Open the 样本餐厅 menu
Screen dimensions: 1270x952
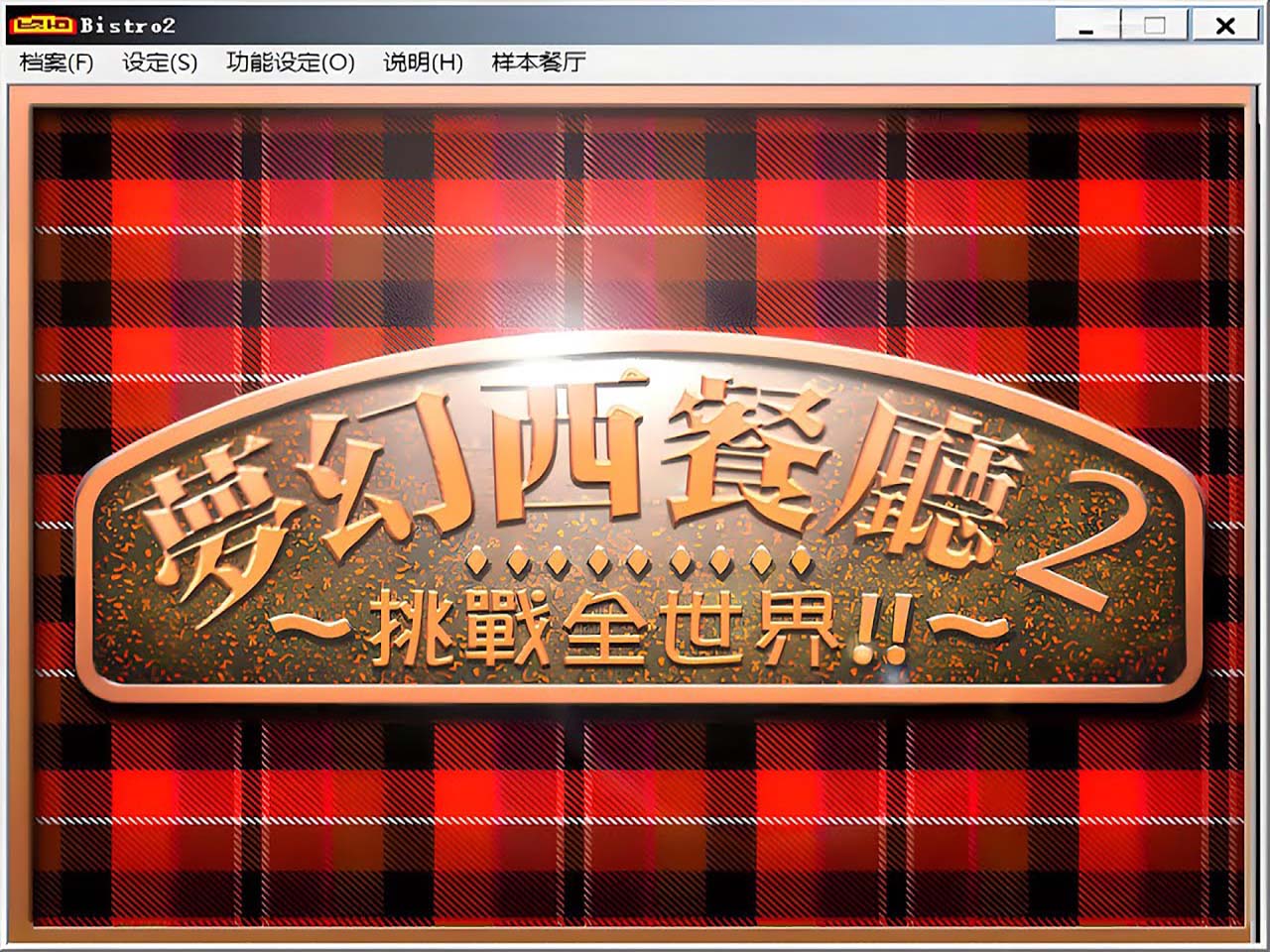coord(539,62)
